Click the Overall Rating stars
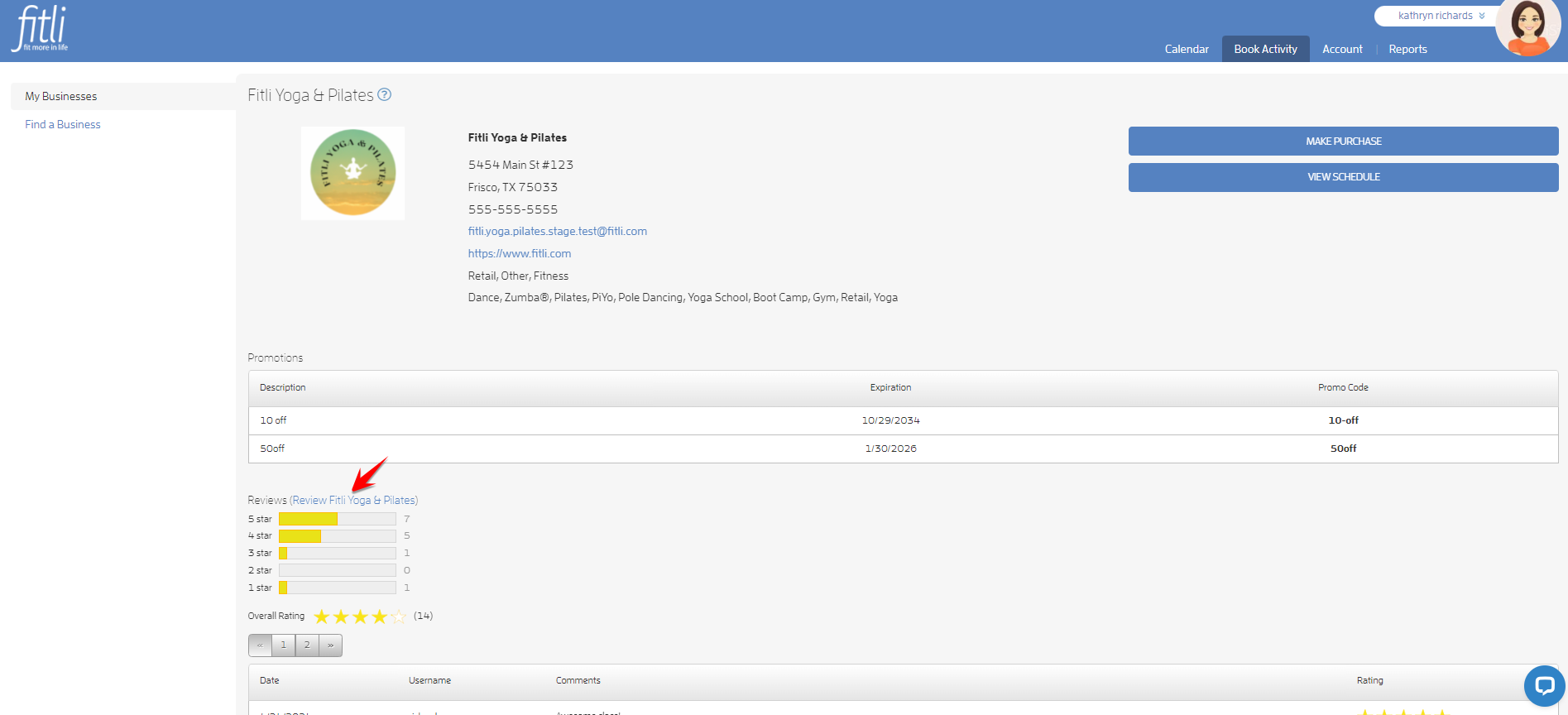The width and height of the screenshot is (1568, 715). [x=360, y=617]
